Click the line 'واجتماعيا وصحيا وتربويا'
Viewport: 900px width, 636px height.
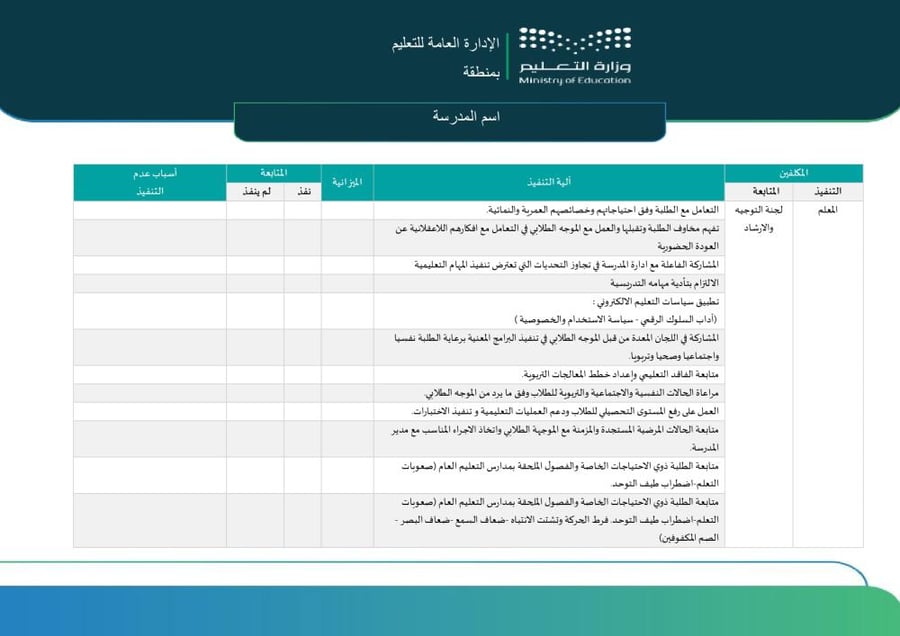pos(674,356)
